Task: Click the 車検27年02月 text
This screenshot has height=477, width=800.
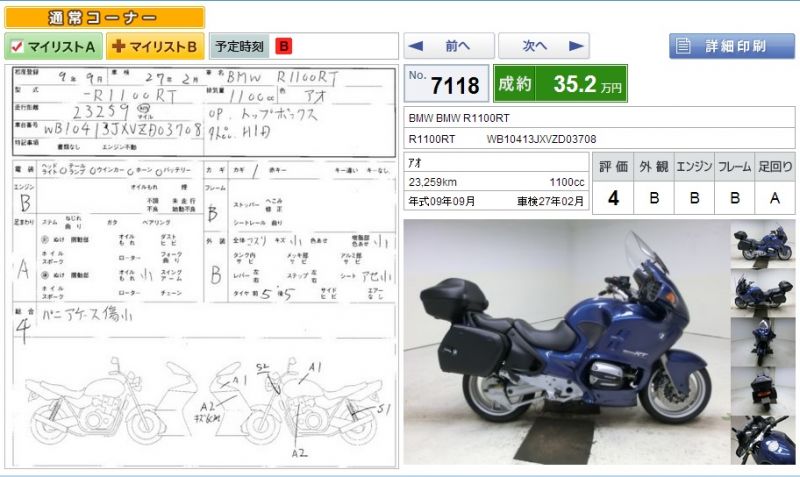Action: pyautogui.click(x=550, y=201)
